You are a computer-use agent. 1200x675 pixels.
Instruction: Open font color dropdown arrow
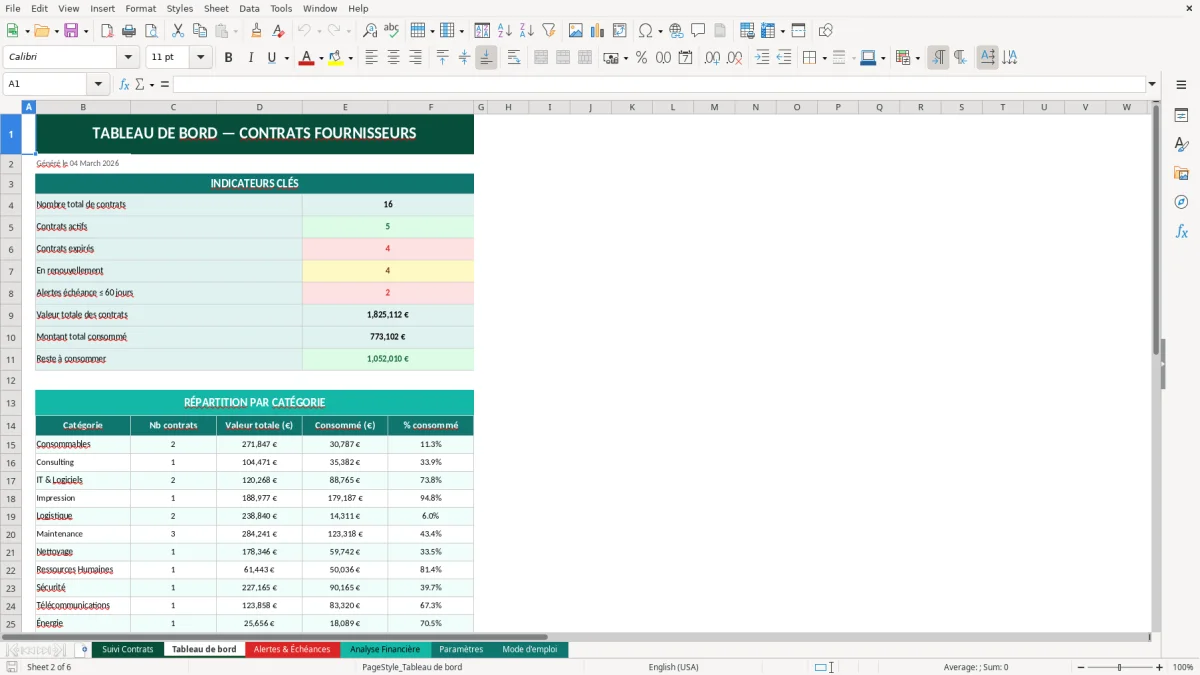coord(321,58)
